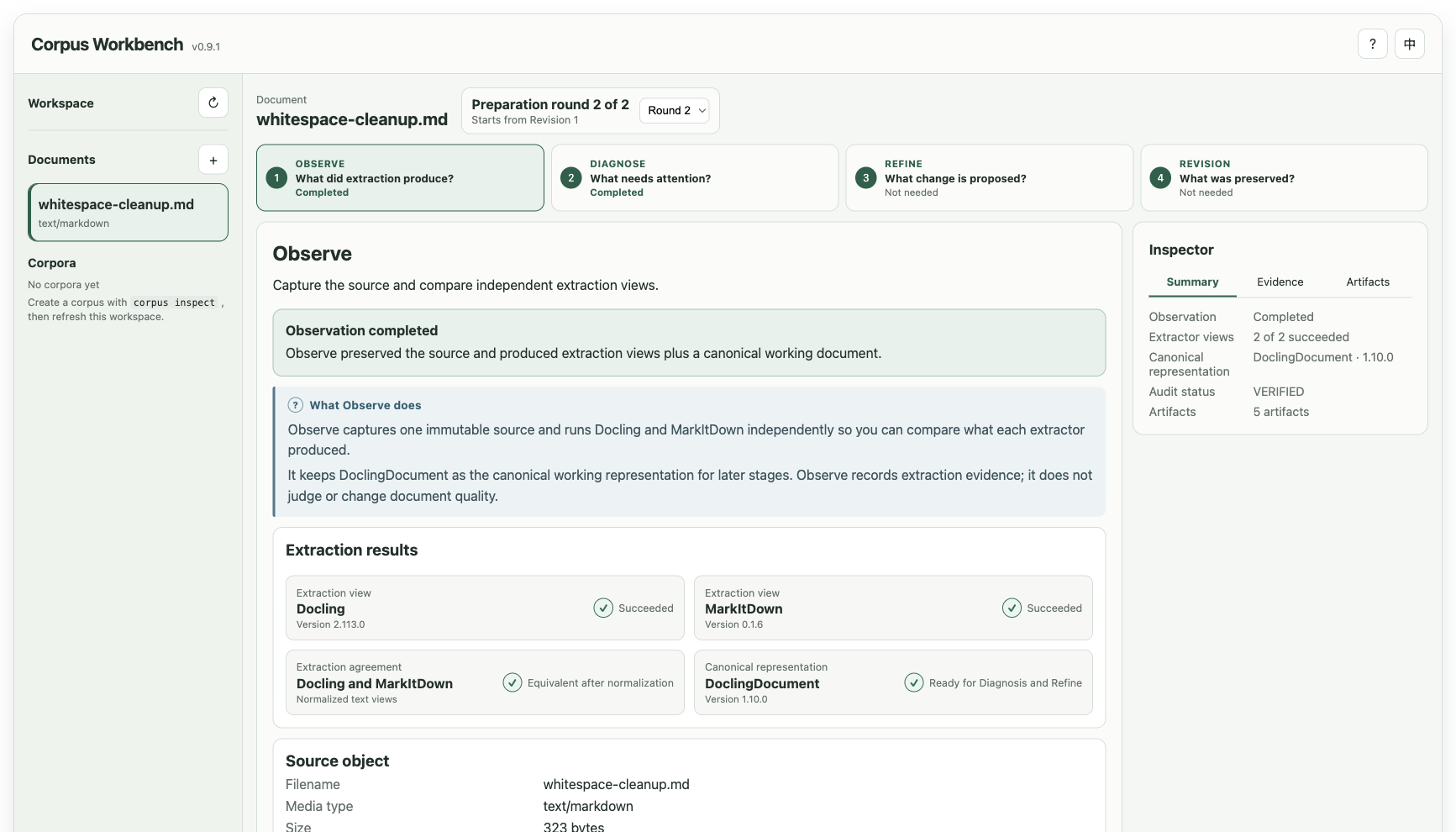Open the Revision stage step

(x=1284, y=177)
